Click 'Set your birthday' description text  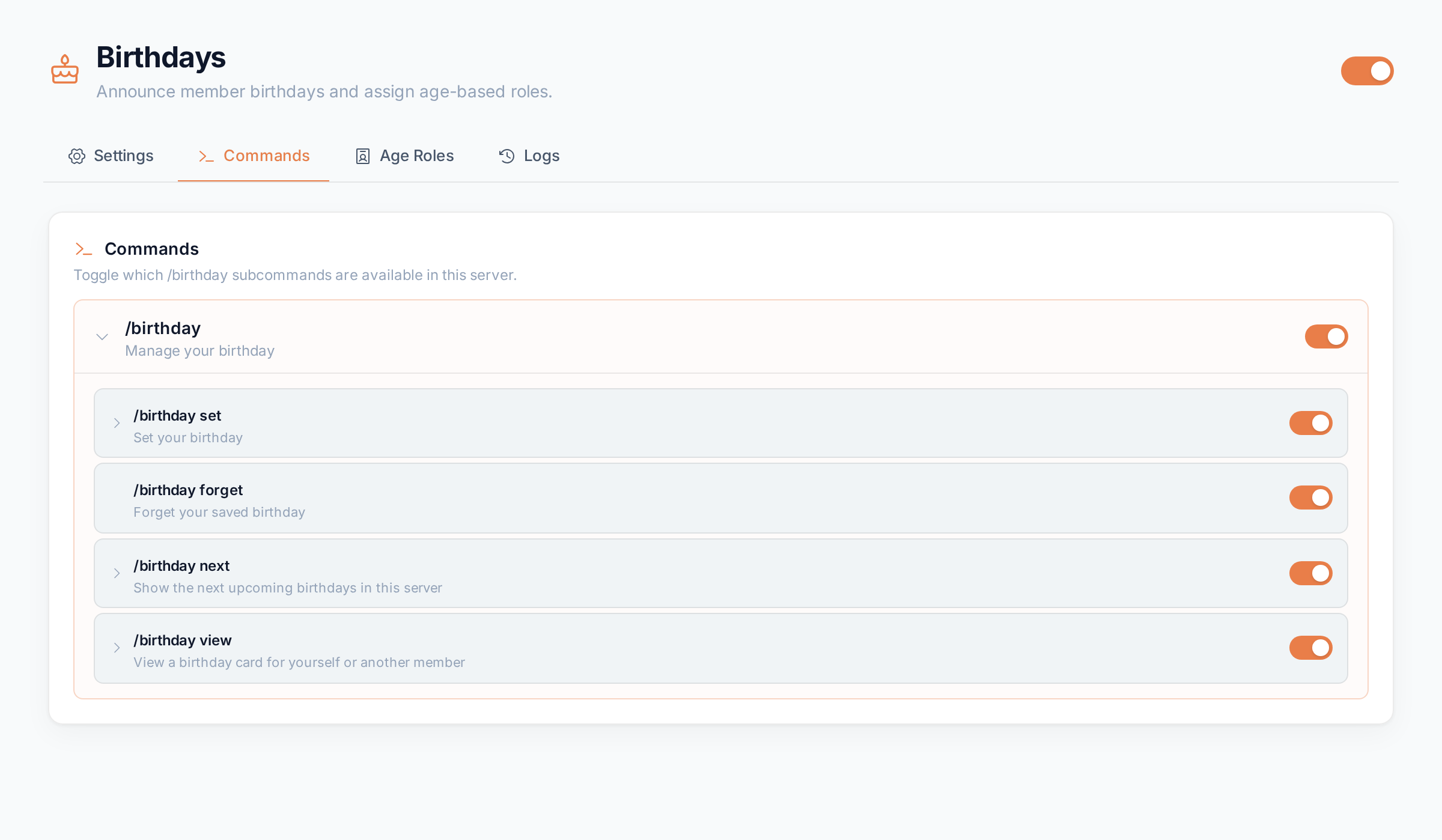pyautogui.click(x=188, y=437)
